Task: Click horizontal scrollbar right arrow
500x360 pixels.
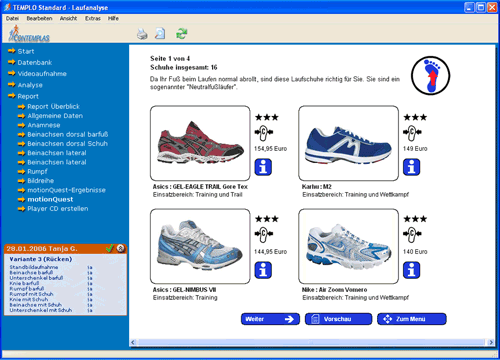Action: point(491,342)
